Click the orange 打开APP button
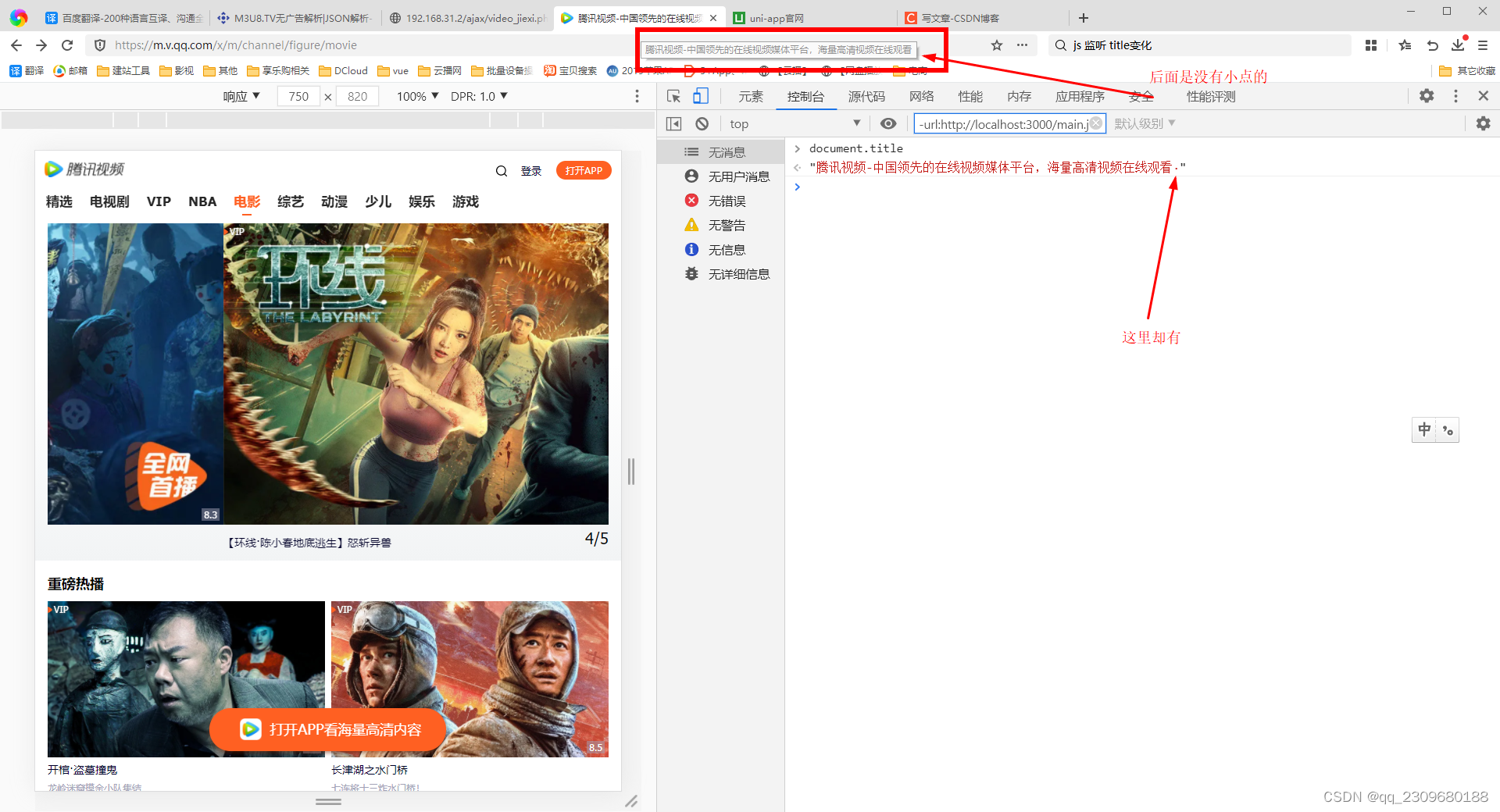This screenshot has width=1500, height=812. (583, 170)
